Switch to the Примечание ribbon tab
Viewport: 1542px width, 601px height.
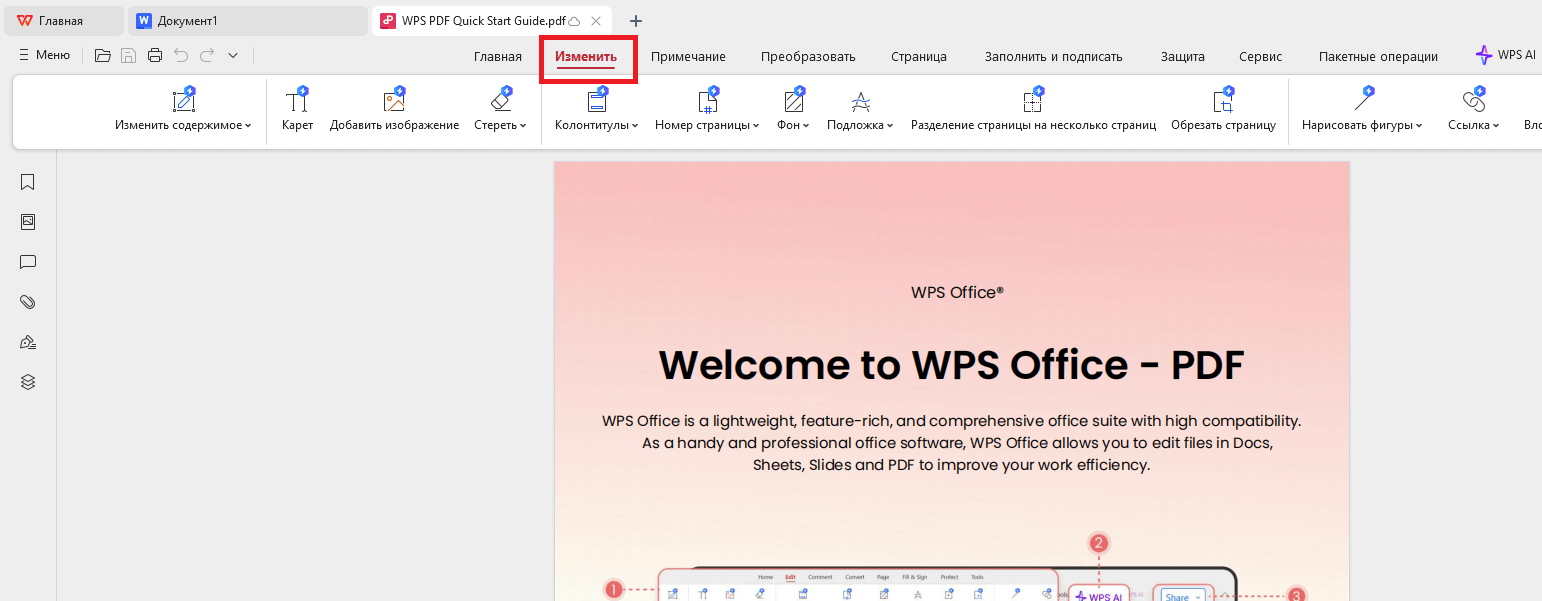687,56
